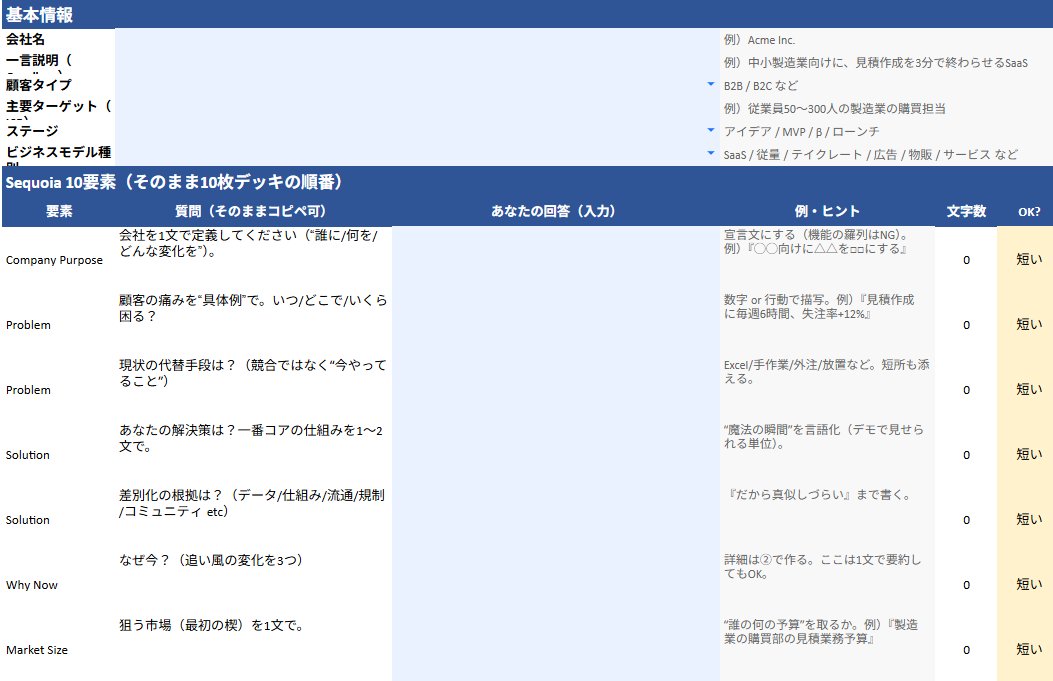Click the 顧客タイプ label cell
1053x681 pixels.
coord(58,85)
